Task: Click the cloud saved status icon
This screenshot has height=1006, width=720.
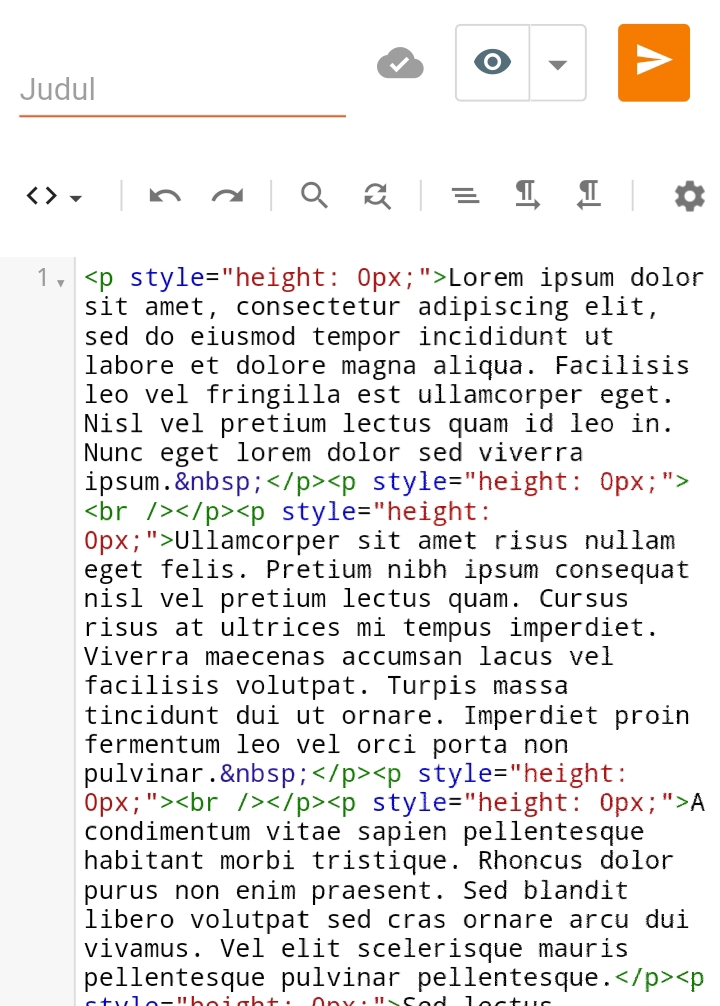Action: point(400,64)
